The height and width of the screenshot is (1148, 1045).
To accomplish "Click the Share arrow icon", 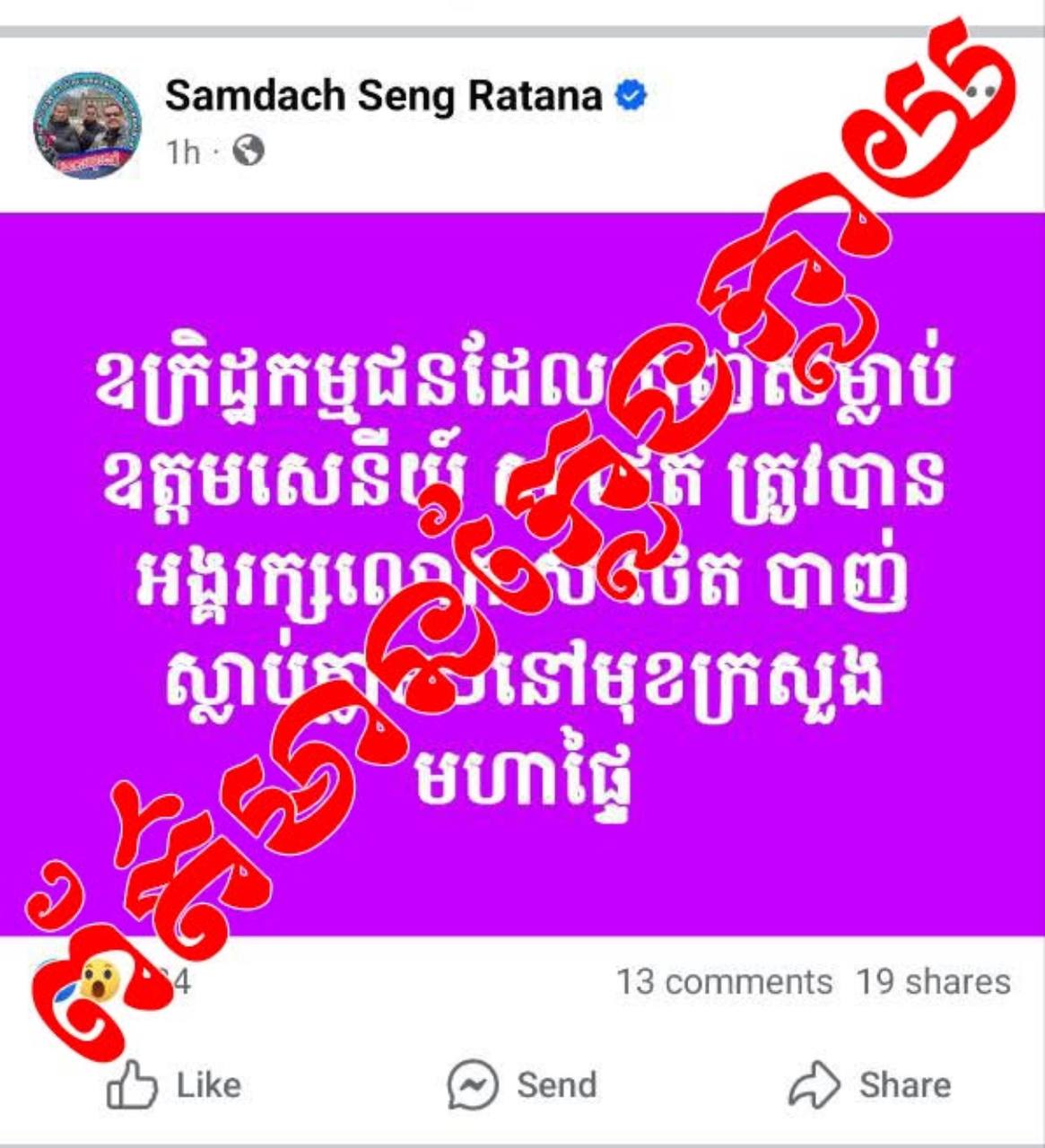I will coord(814,1084).
